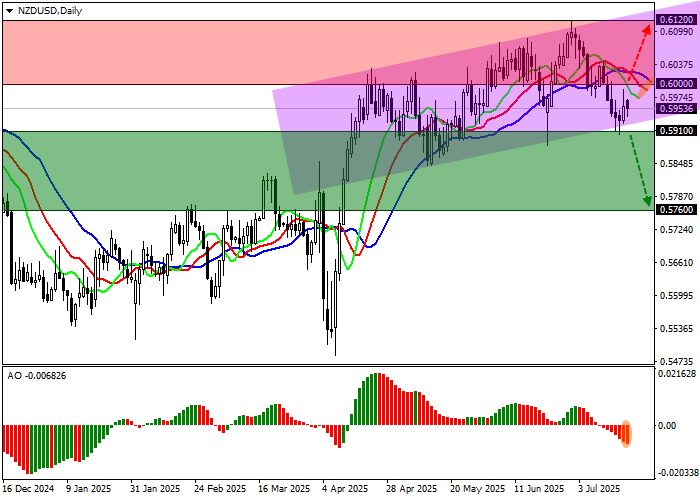This screenshot has width=700, height=500.
Task: Select the 0.60000 price level label
Action: point(676,83)
